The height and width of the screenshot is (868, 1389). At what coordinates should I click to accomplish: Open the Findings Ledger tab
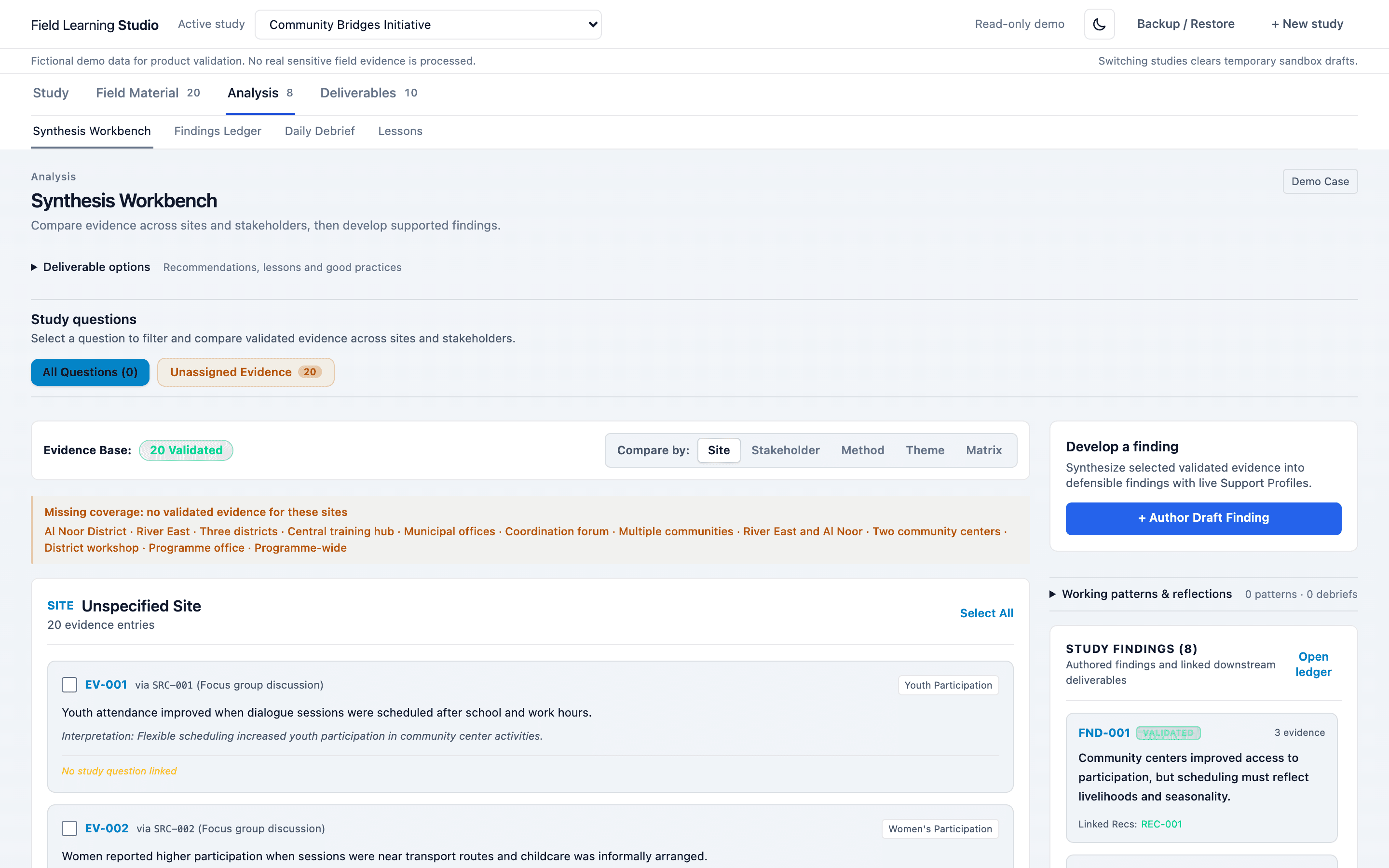[218, 131]
